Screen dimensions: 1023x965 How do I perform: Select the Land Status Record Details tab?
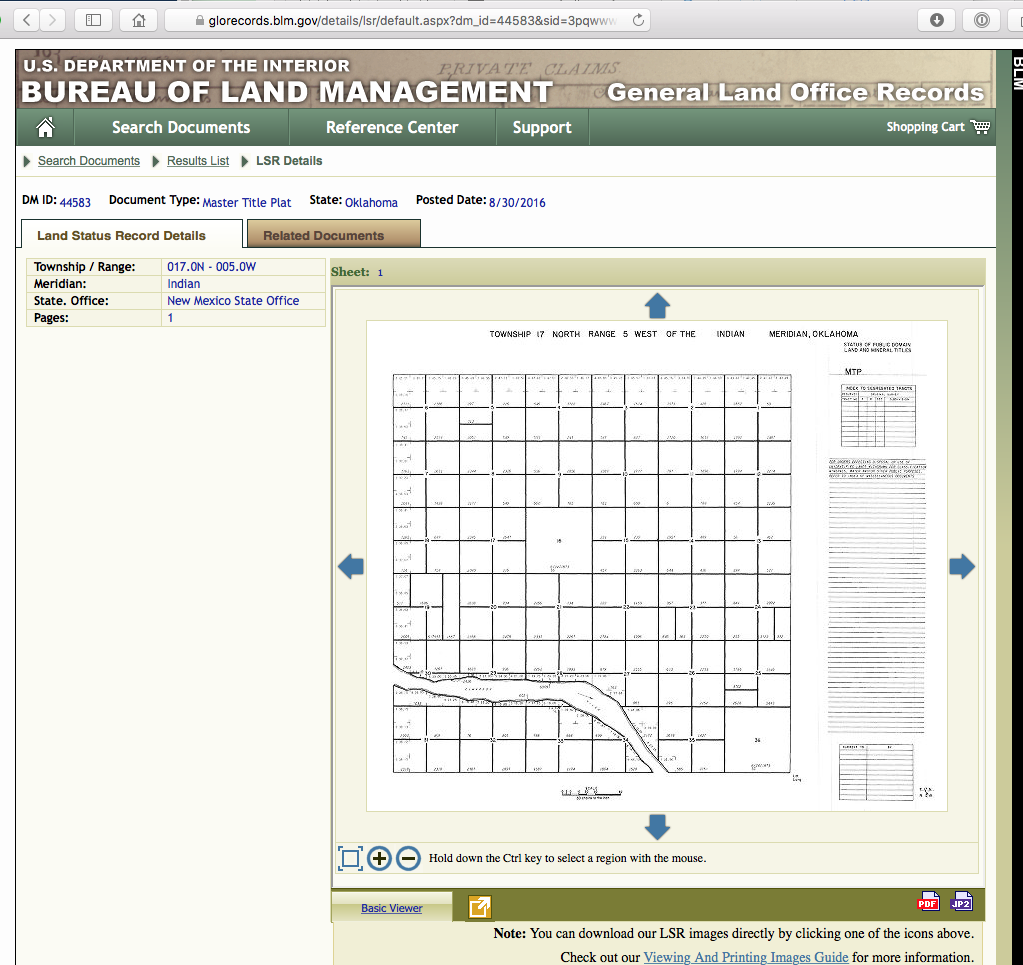(x=132, y=234)
